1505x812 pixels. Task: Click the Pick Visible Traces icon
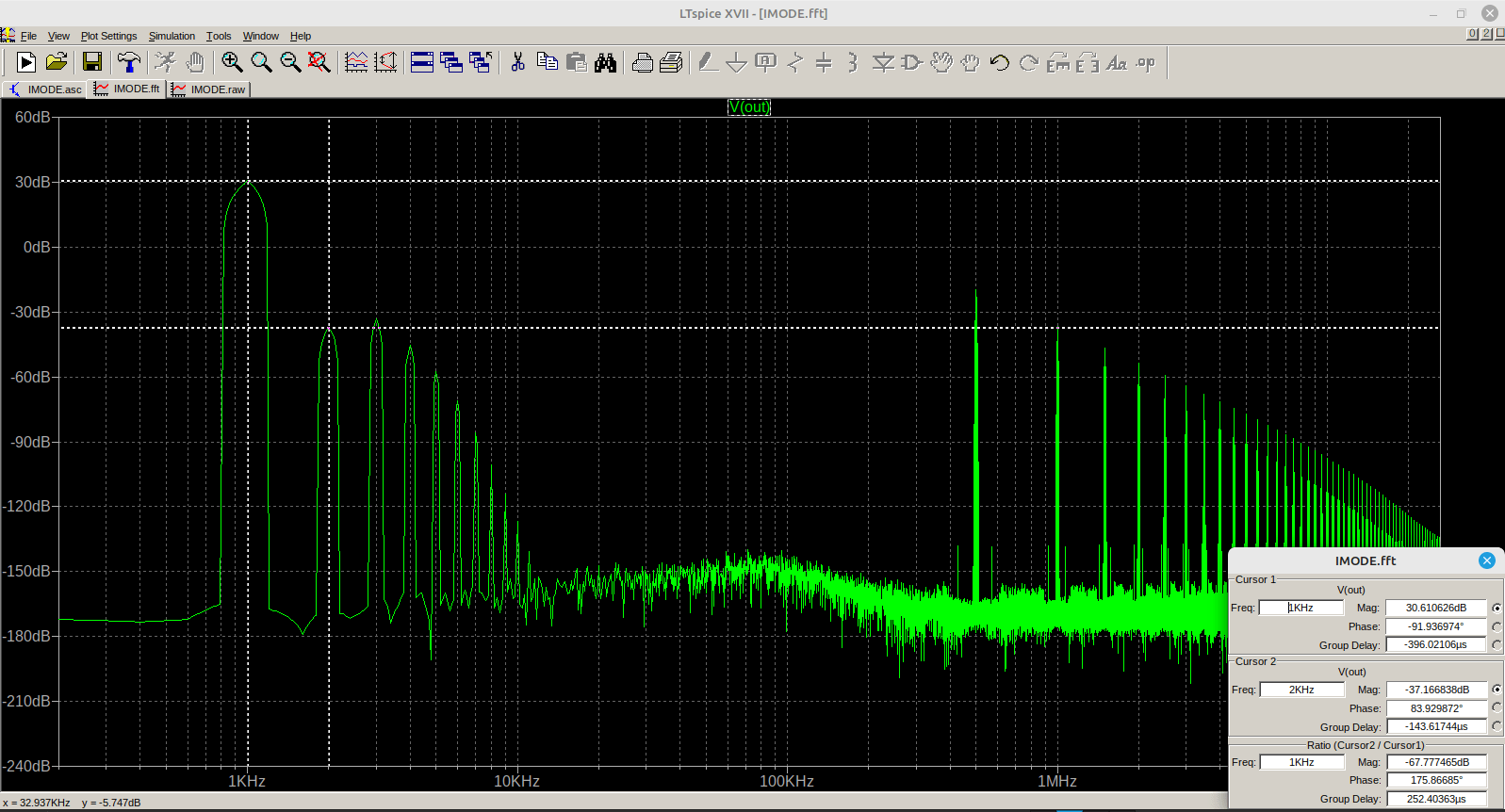point(385,62)
